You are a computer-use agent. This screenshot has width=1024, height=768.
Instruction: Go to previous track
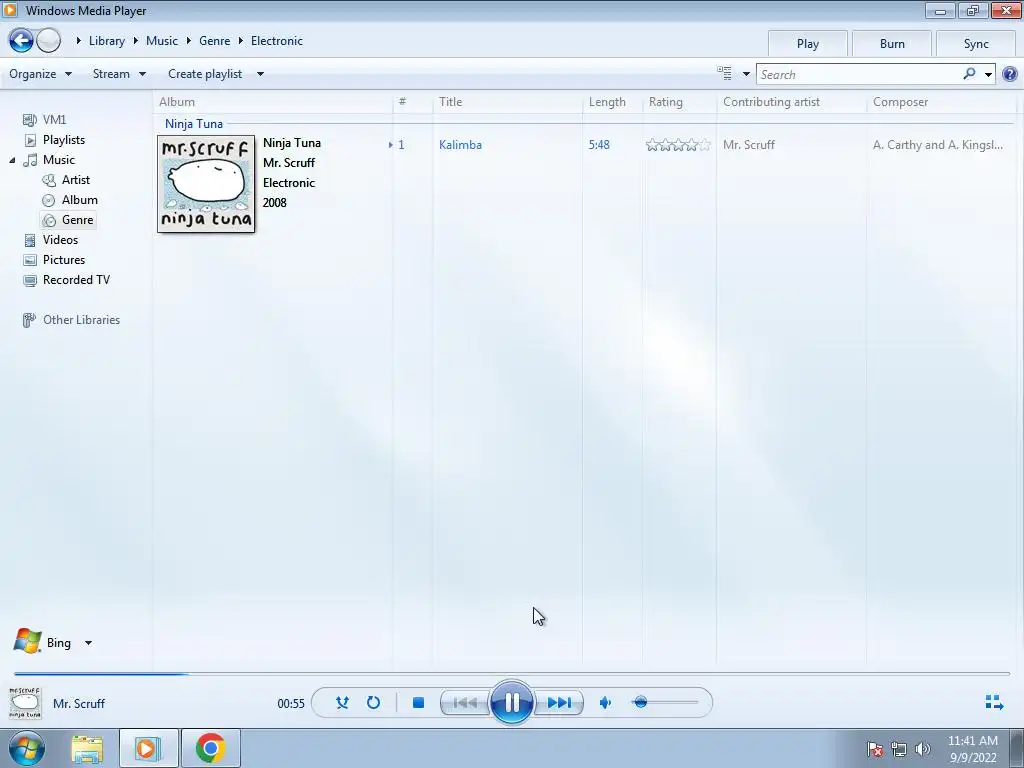pyautogui.click(x=465, y=703)
